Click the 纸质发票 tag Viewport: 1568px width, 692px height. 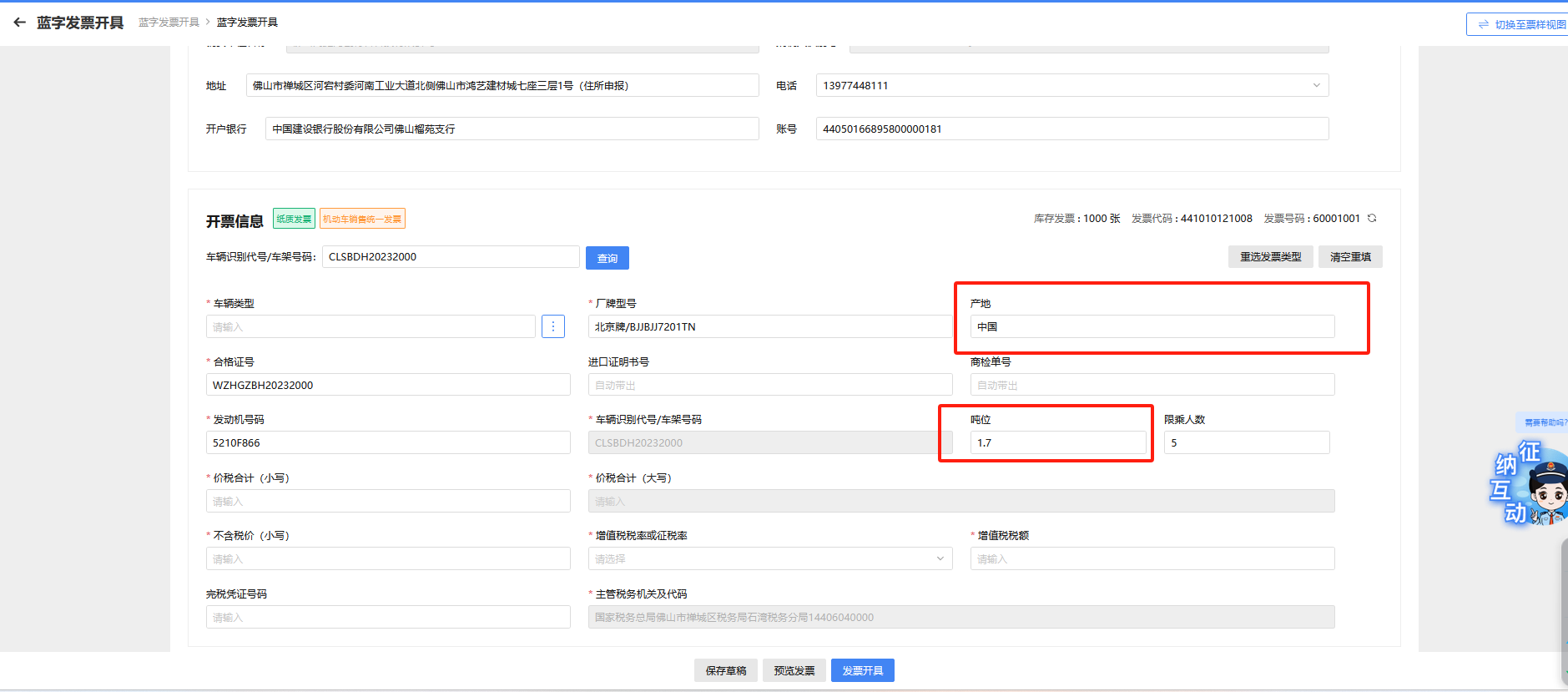(294, 219)
